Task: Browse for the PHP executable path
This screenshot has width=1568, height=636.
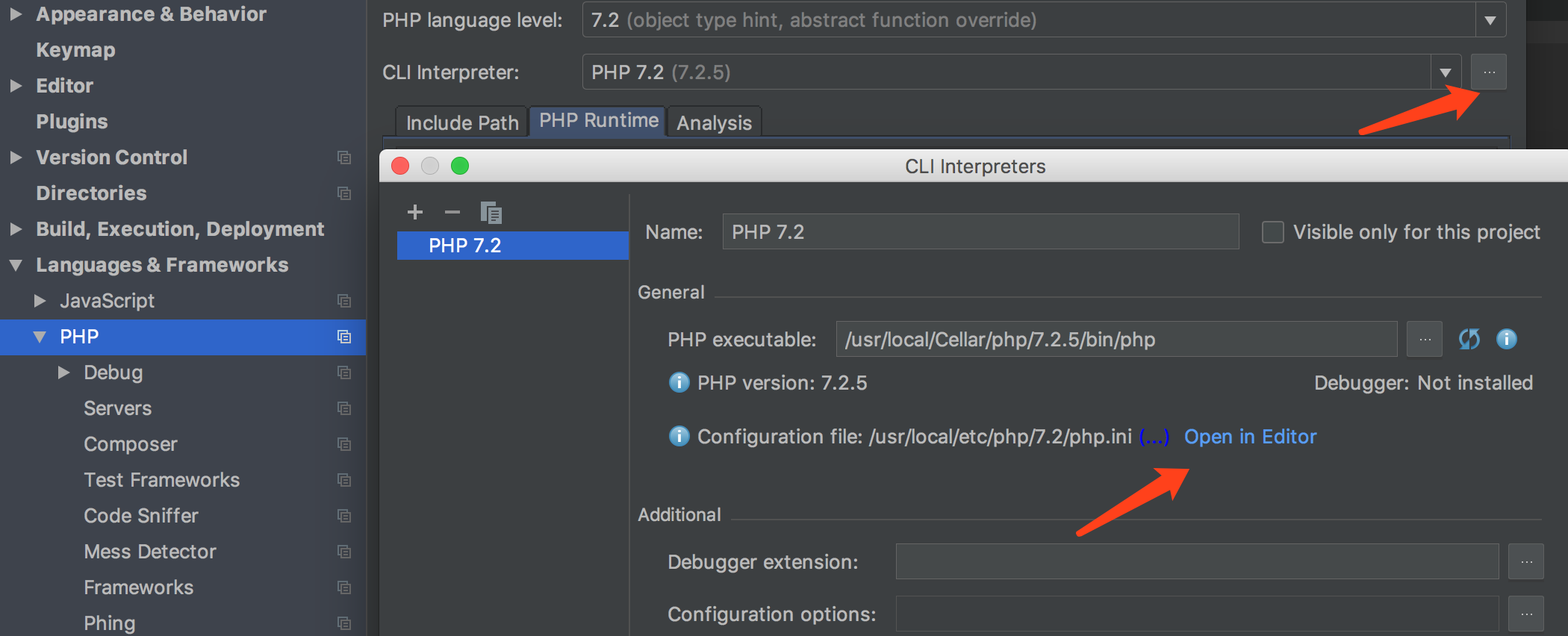Action: [x=1425, y=340]
